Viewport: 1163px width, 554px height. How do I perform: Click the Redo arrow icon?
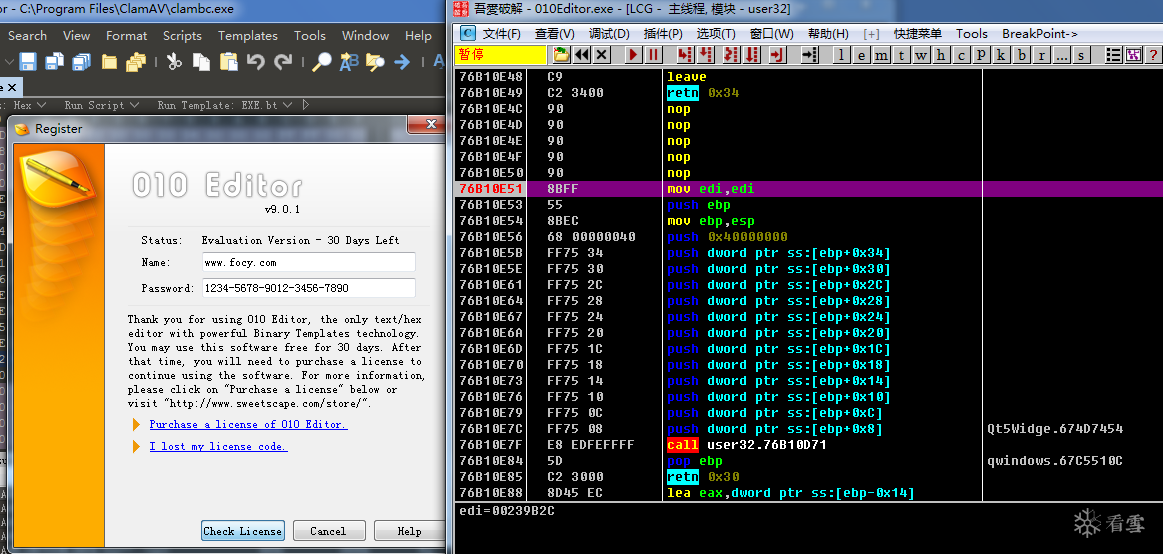(283, 62)
